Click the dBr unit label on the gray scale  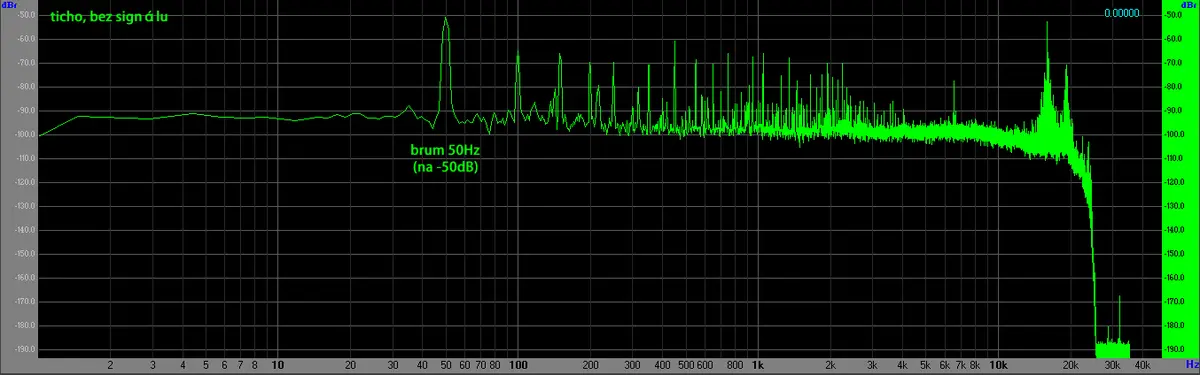pyautogui.click(x=8, y=5)
